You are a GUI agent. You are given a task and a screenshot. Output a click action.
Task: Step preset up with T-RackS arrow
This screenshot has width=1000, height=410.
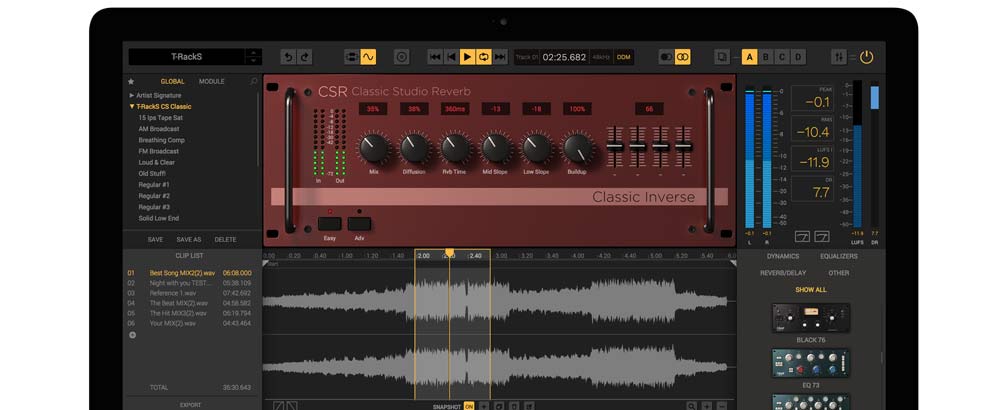[253, 53]
